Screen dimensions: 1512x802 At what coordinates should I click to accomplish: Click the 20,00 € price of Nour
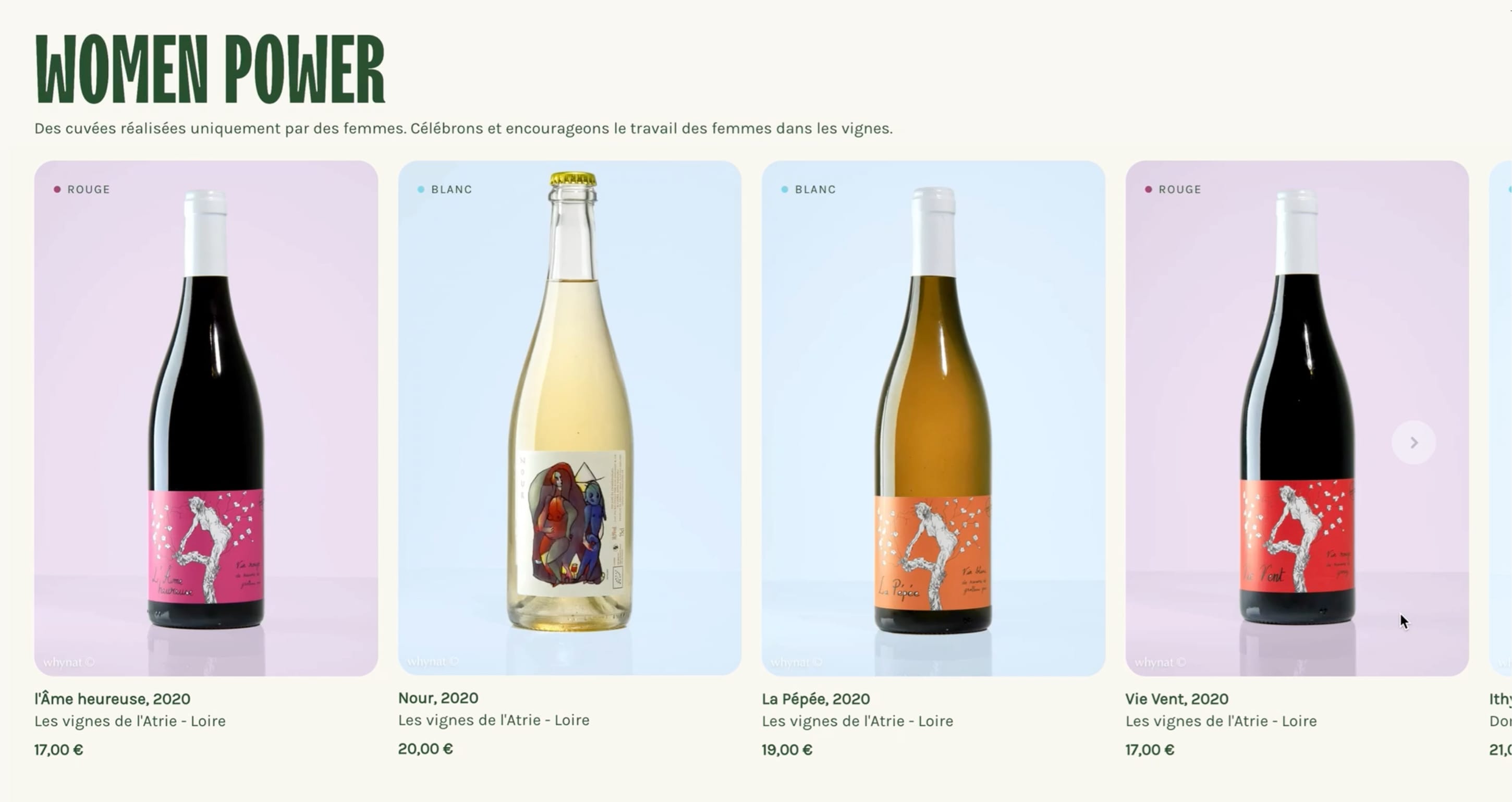click(425, 749)
